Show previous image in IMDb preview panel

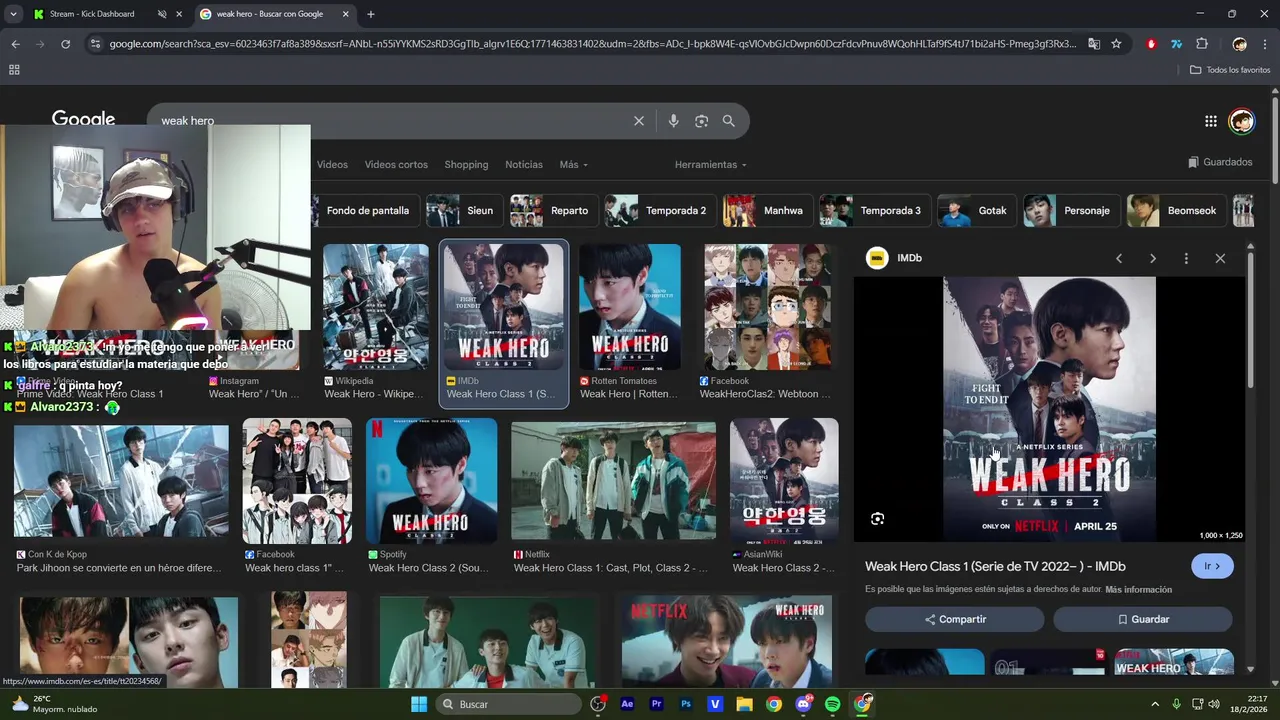click(x=1119, y=258)
